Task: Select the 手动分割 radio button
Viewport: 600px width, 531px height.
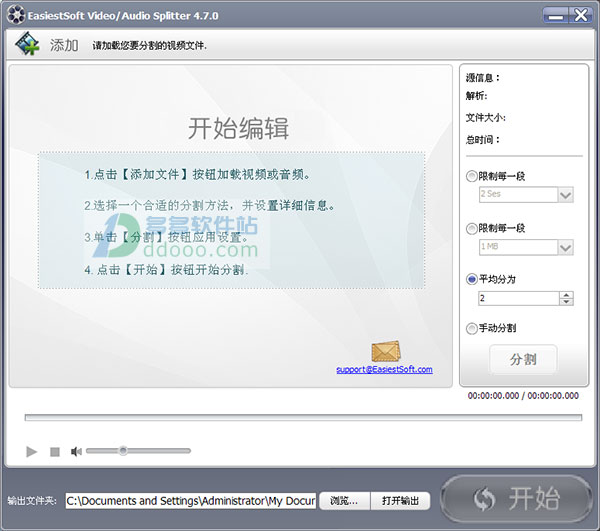Action: pos(471,328)
